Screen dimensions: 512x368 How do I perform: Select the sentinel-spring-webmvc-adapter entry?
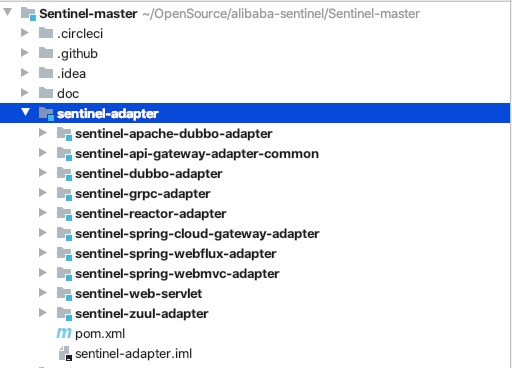click(x=177, y=274)
